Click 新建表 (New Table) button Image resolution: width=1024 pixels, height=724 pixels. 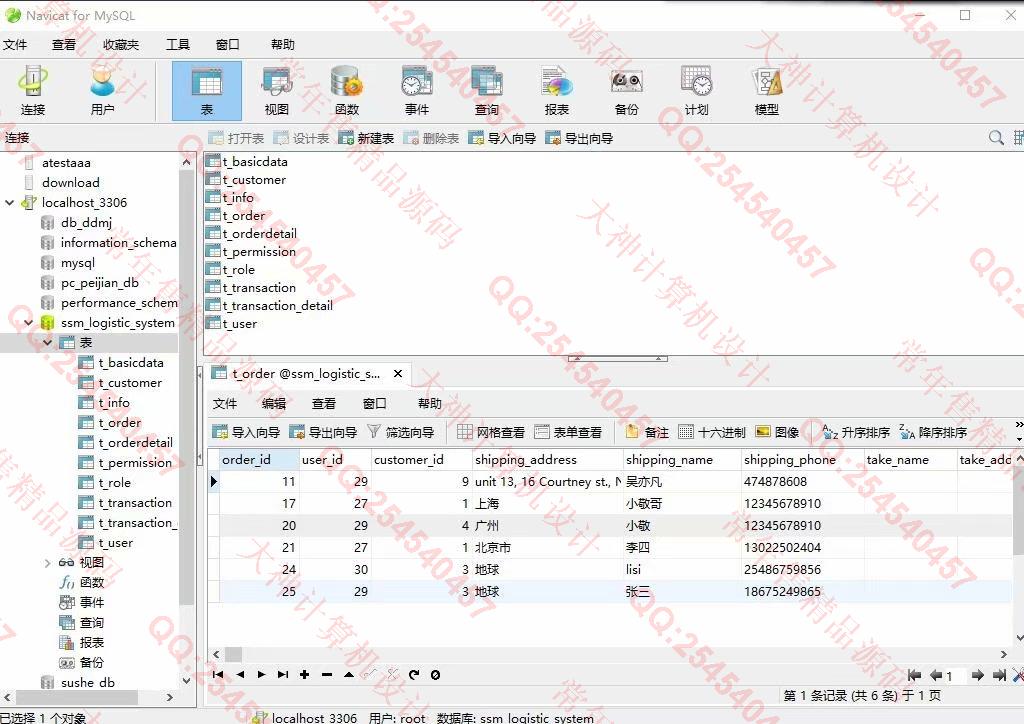coord(366,138)
